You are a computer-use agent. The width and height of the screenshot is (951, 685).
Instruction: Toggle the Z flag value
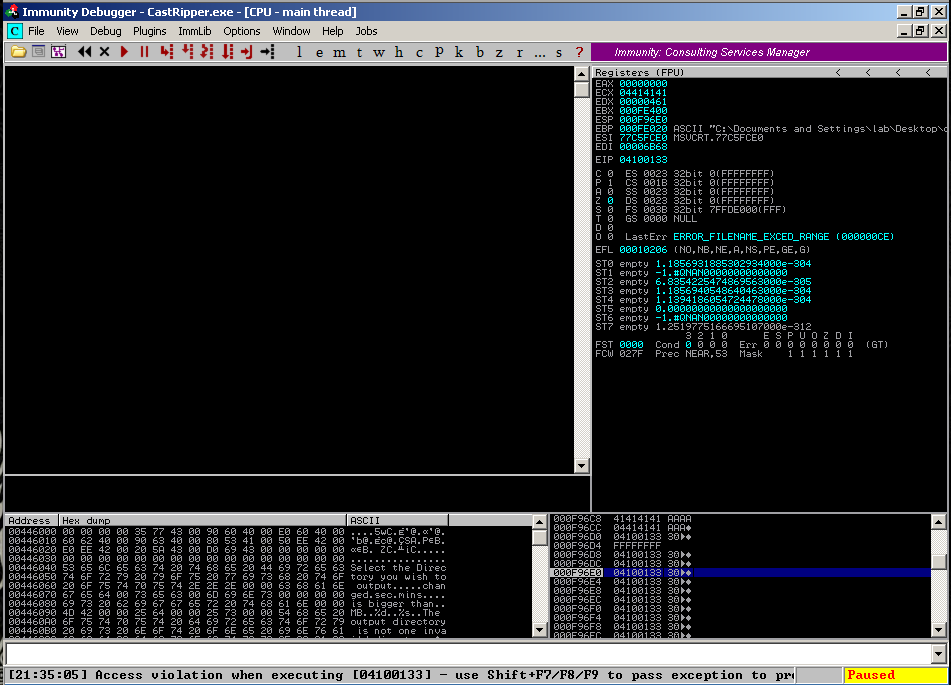(x=610, y=201)
